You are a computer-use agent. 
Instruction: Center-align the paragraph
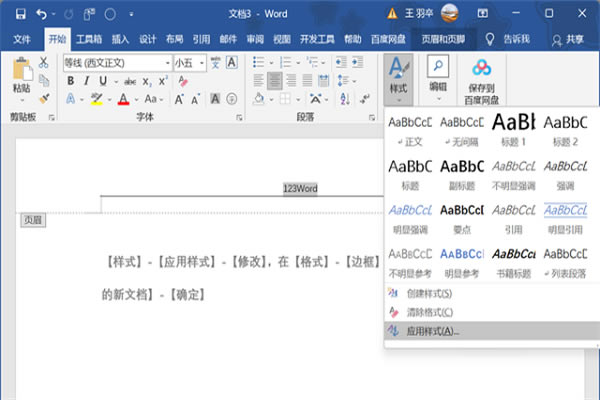275,81
